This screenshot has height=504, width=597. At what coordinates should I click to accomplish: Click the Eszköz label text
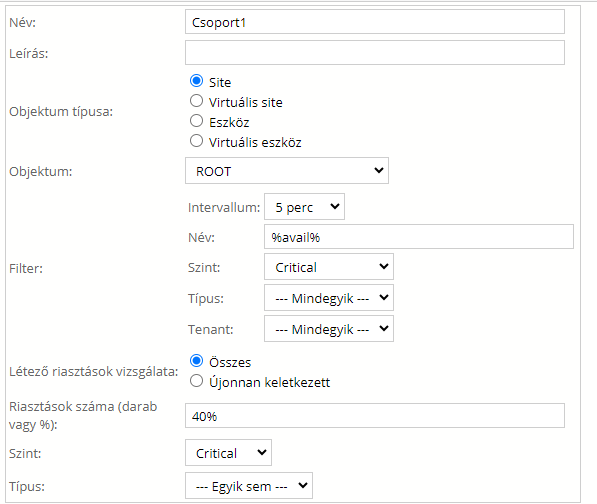[x=229, y=123]
